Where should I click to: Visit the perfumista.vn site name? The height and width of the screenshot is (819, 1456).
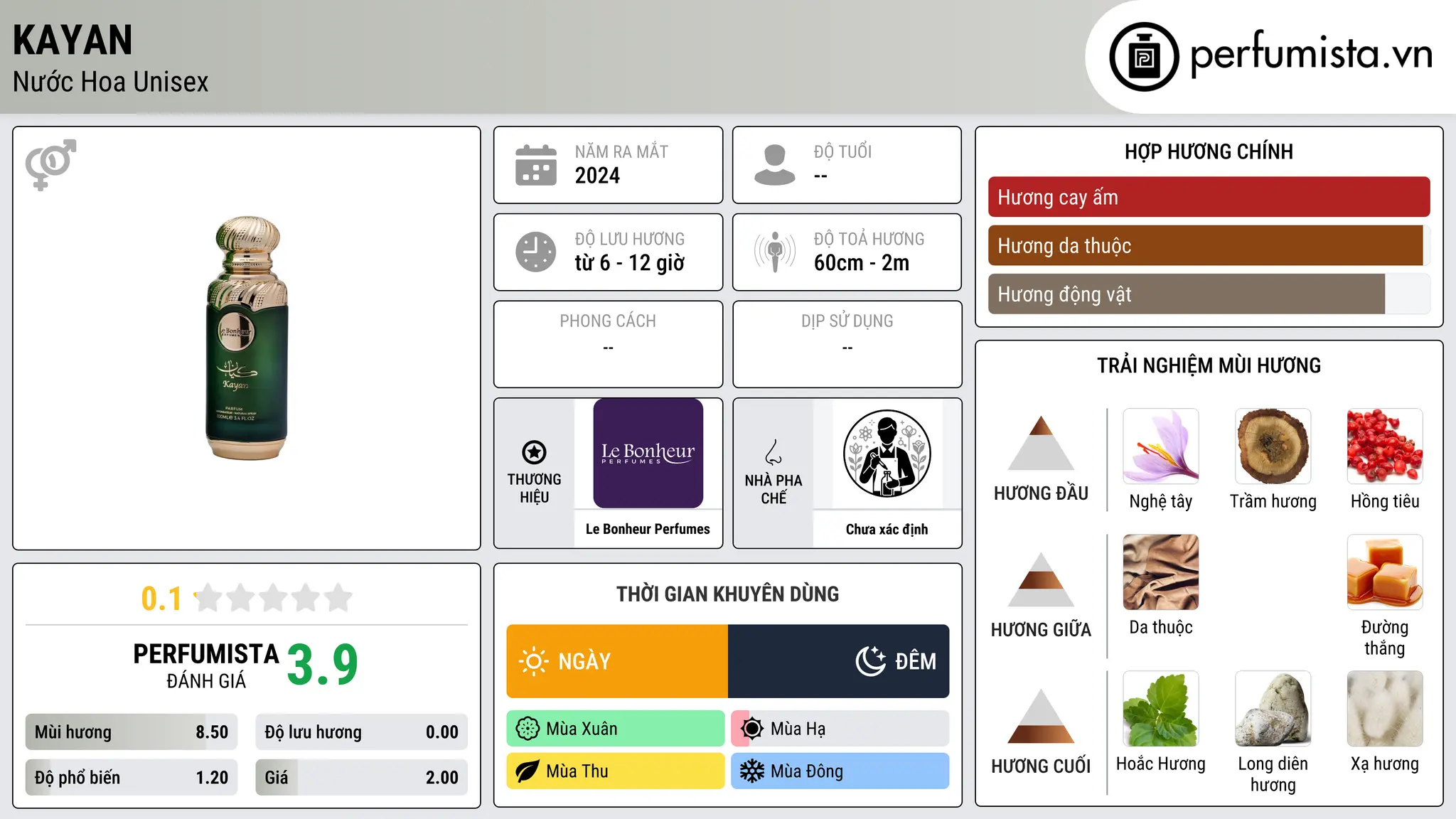point(1311,54)
